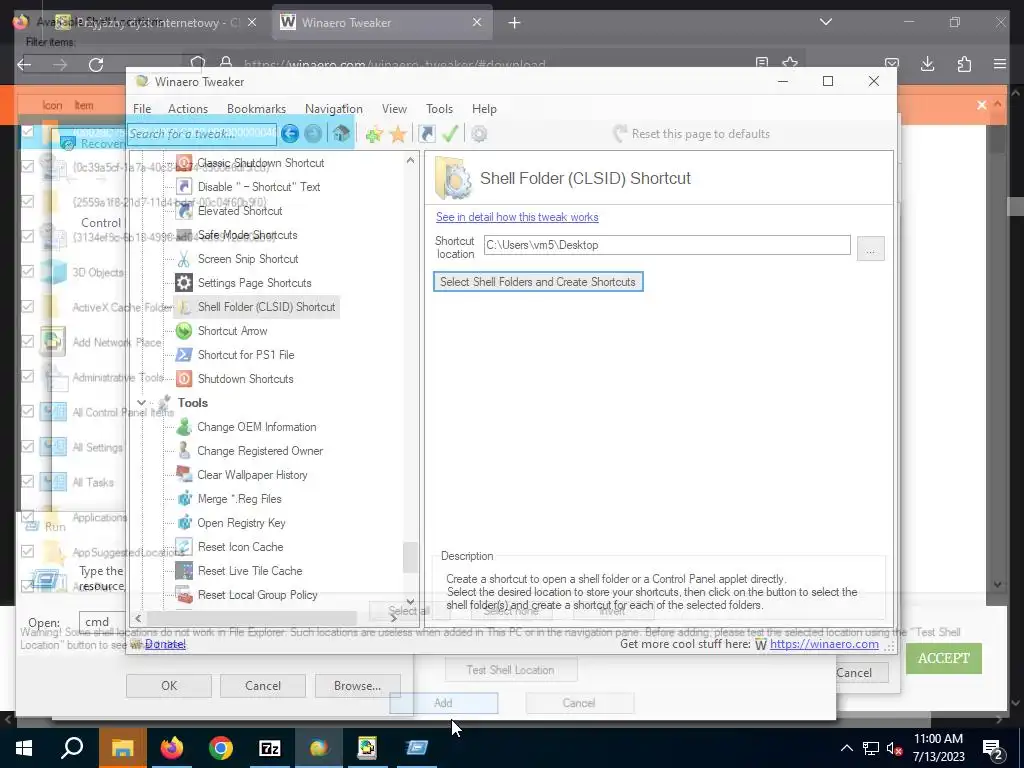Screen dimensions: 1024x768
Task: Click the green checkmark toolbar icon
Action: coord(450,134)
